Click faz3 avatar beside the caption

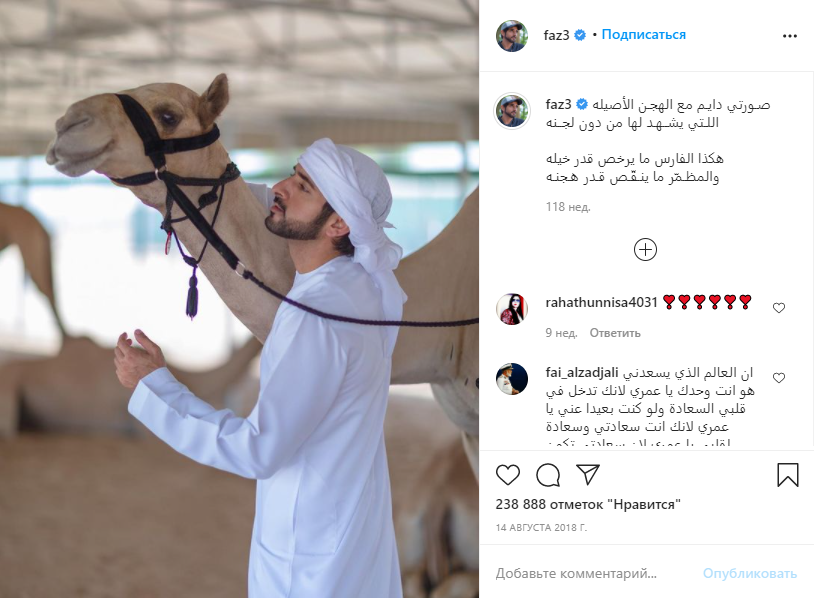click(x=512, y=111)
